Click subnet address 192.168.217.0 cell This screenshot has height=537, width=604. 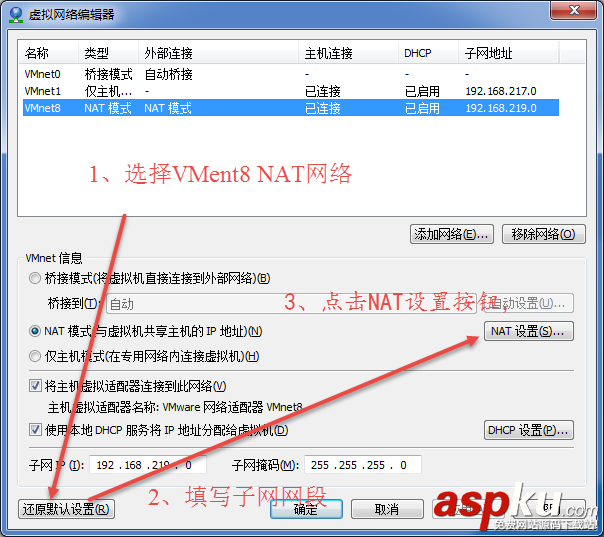pyautogui.click(x=501, y=91)
